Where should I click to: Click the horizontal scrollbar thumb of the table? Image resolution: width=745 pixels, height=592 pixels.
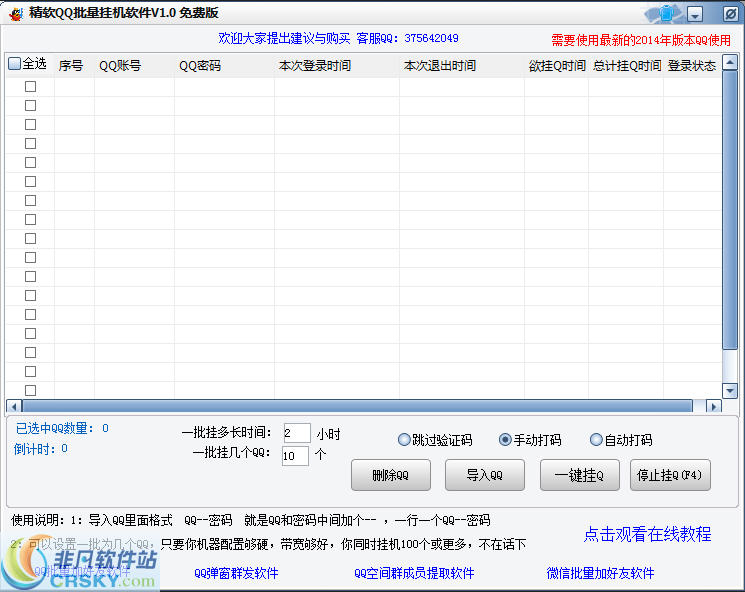tap(357, 406)
